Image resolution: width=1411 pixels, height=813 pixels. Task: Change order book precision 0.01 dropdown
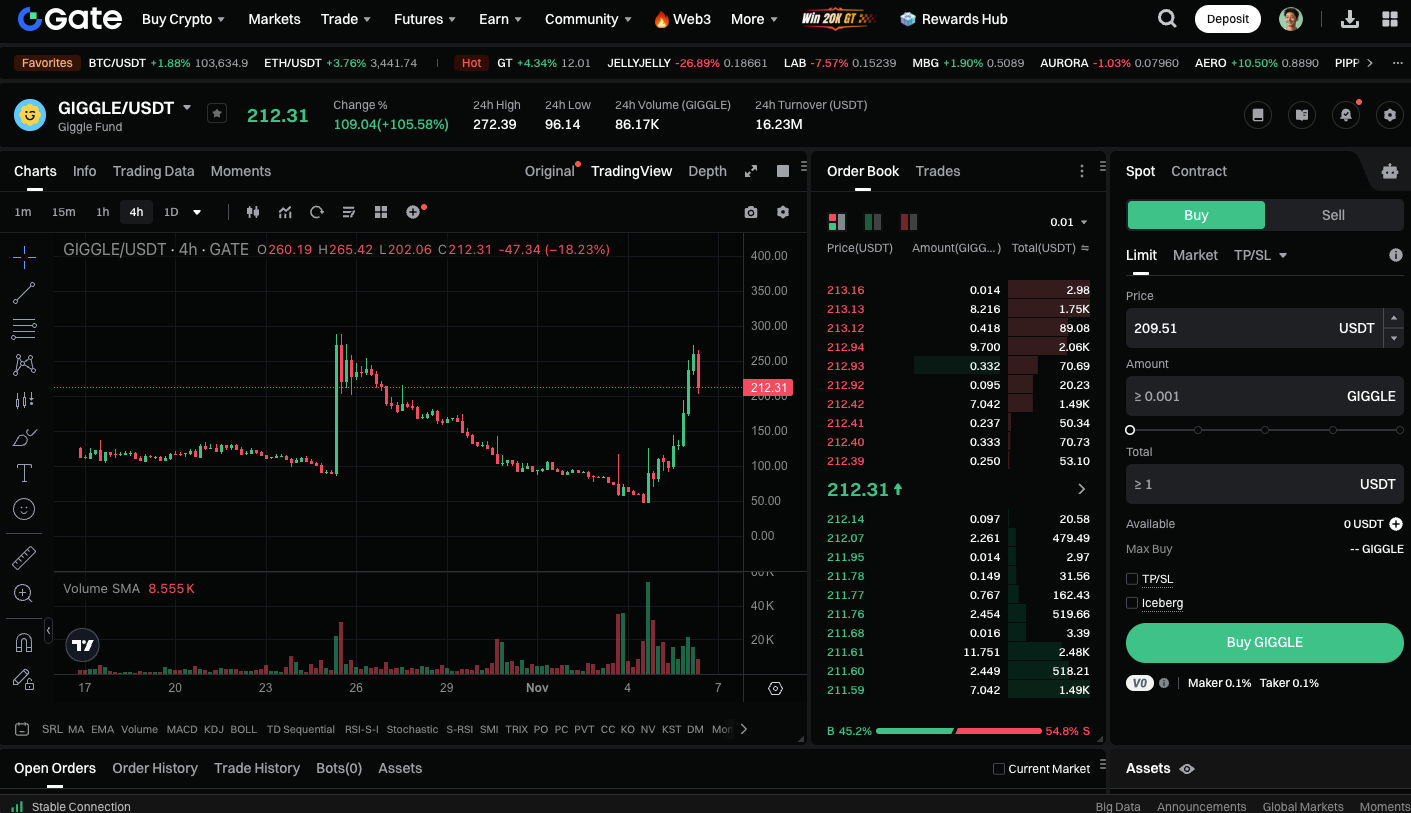pyautogui.click(x=1068, y=222)
